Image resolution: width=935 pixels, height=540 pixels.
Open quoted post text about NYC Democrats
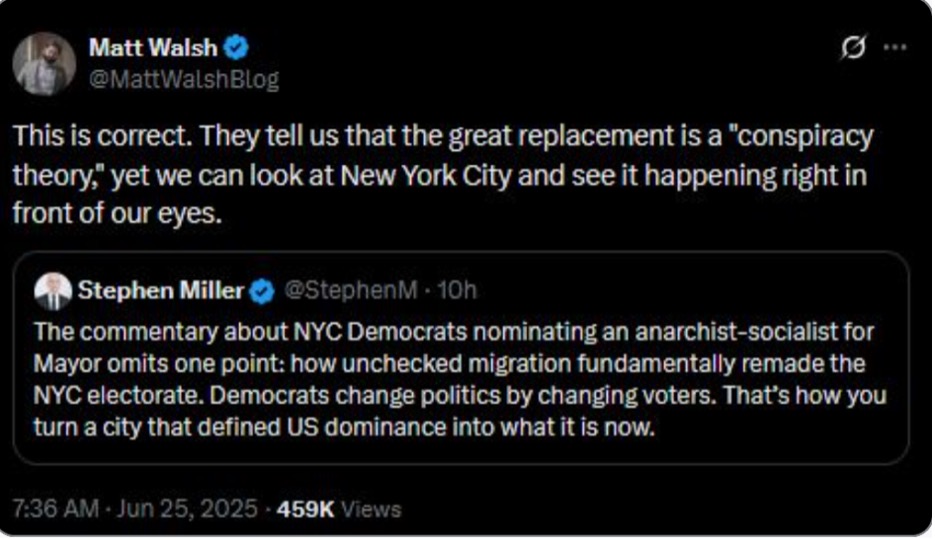click(x=460, y=380)
